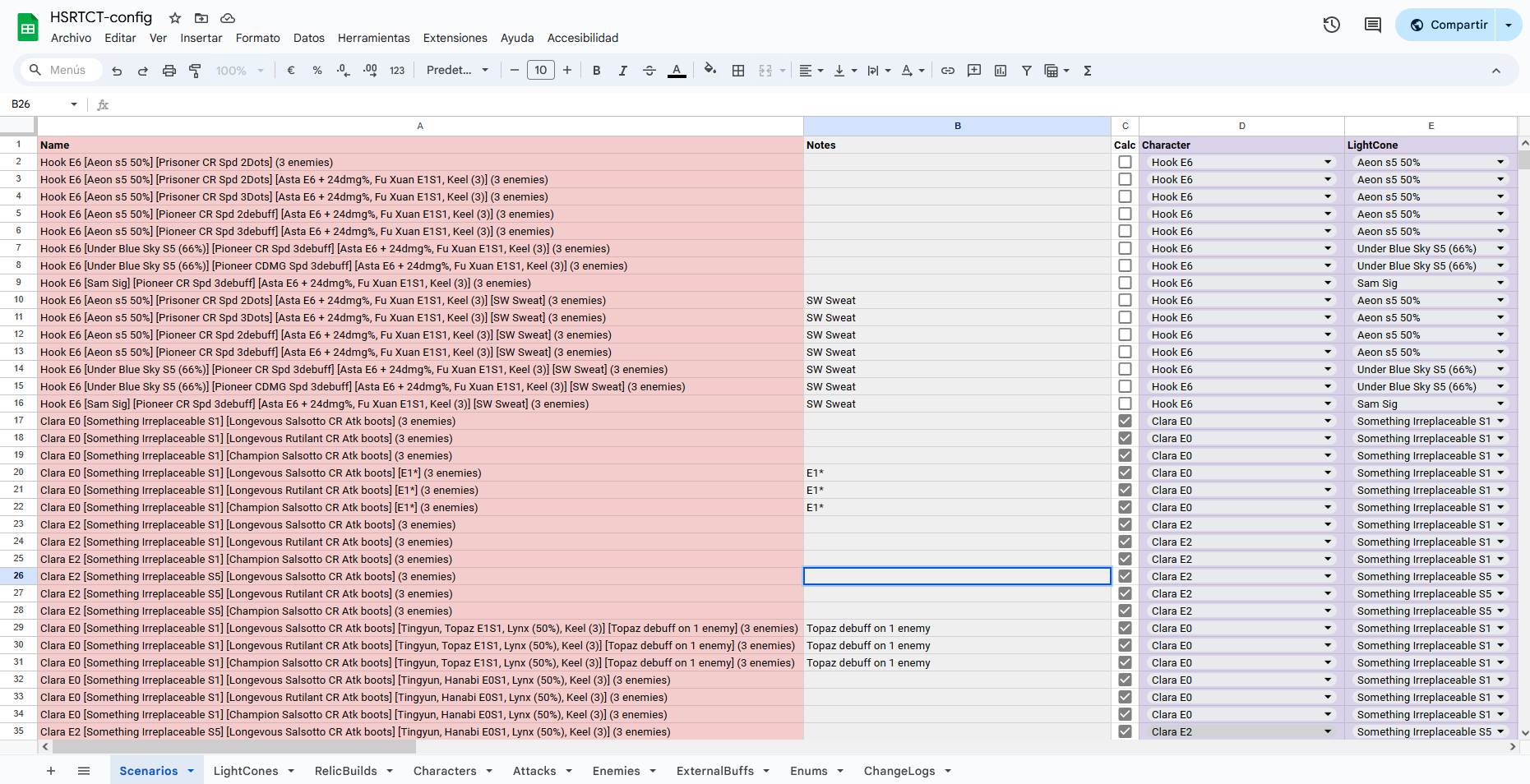Image resolution: width=1530 pixels, height=784 pixels.
Task: Open the Archivo menu
Action: tap(72, 38)
